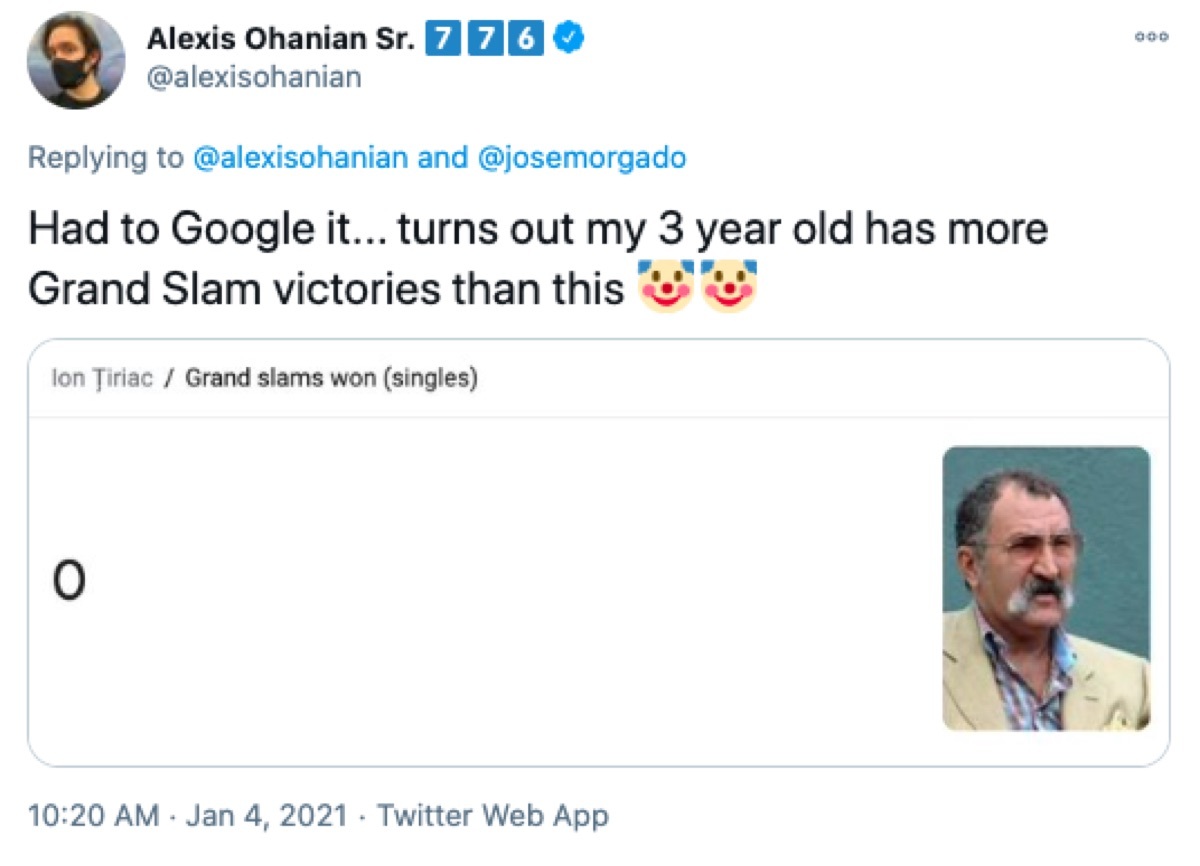Image resolution: width=1200 pixels, height=866 pixels.
Task: Click the 'Twitter Web App' source link
Action: (489, 815)
